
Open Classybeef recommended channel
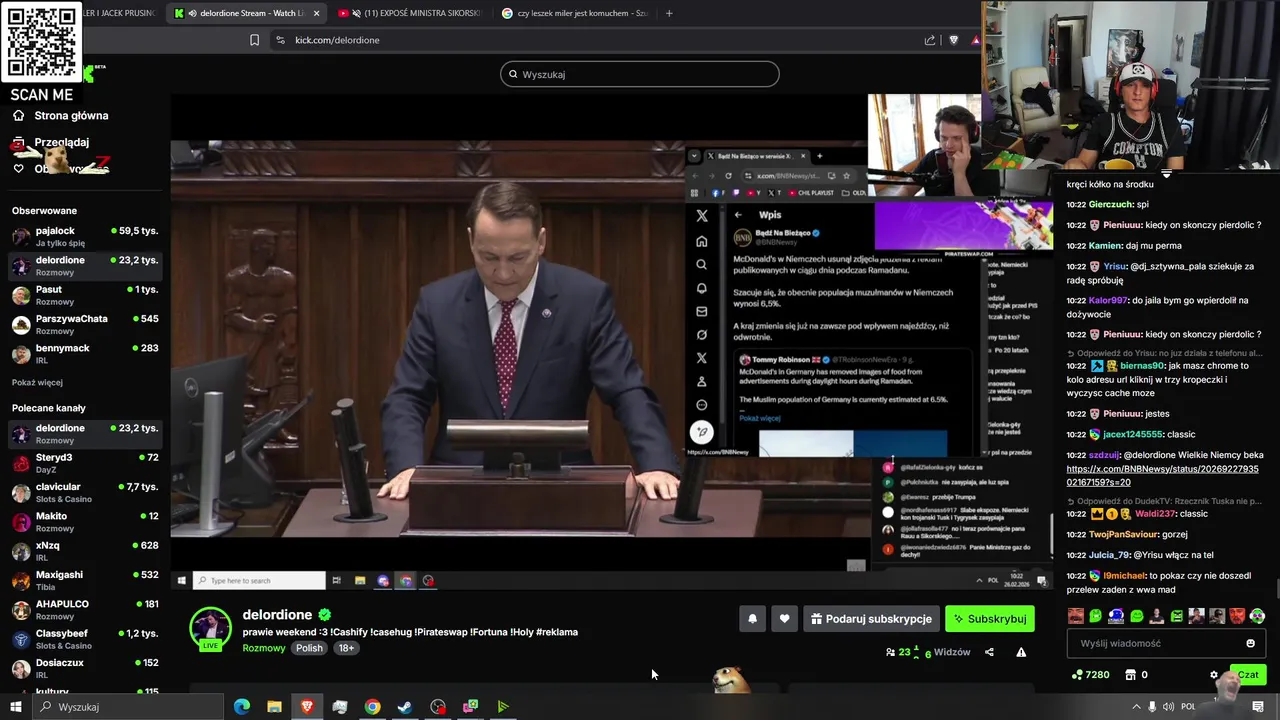pyautogui.click(x=84, y=638)
